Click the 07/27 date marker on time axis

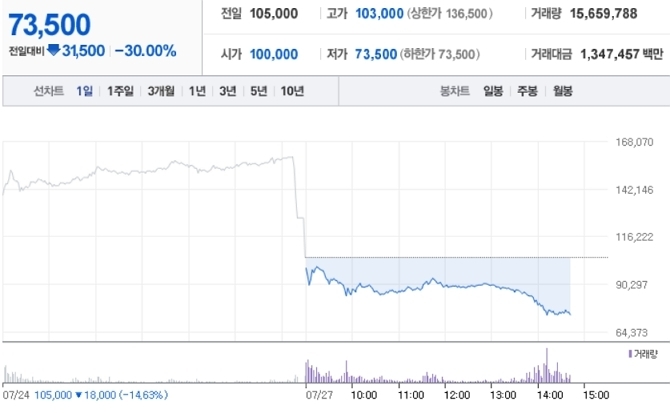[x=318, y=395]
